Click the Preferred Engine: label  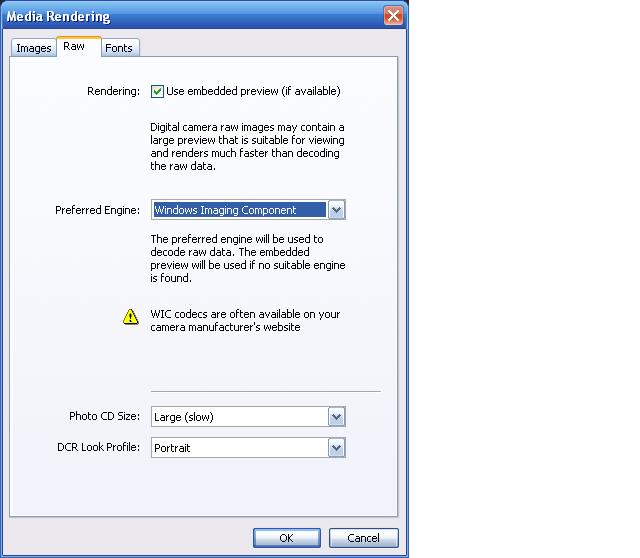(97, 210)
